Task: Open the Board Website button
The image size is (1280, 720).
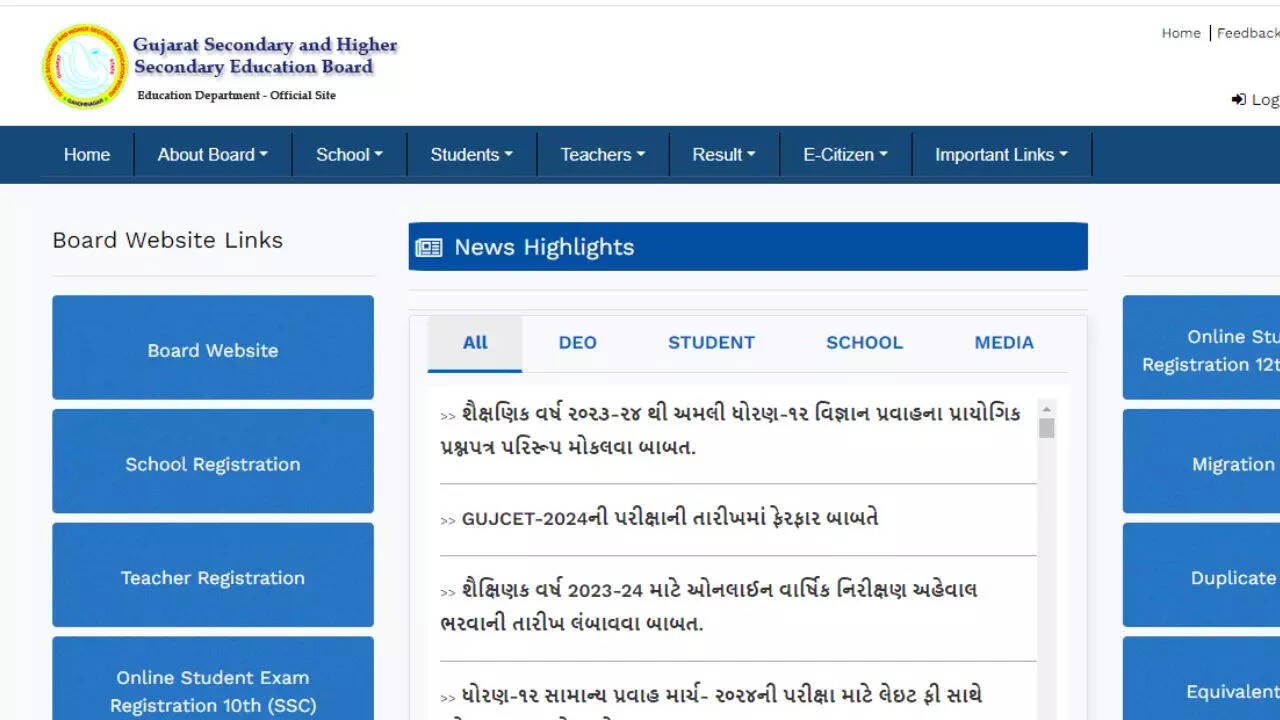Action: pyautogui.click(x=213, y=348)
